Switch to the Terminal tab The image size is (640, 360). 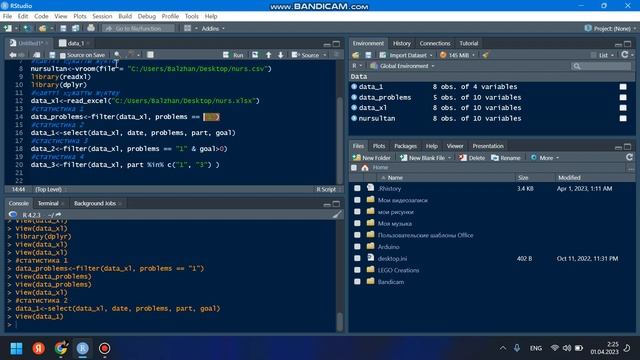click(x=48, y=203)
